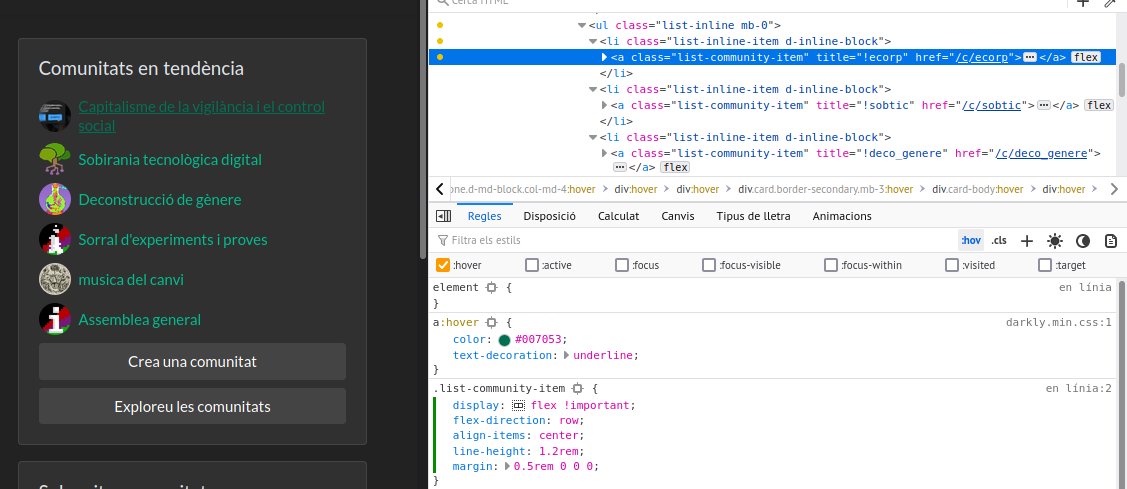Click the Sorral d'experiments i proves avatar
1127x489 pixels.
[55, 239]
